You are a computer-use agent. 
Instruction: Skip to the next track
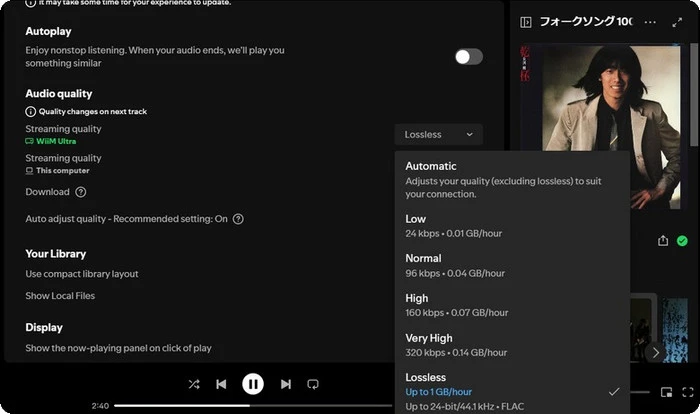click(286, 384)
